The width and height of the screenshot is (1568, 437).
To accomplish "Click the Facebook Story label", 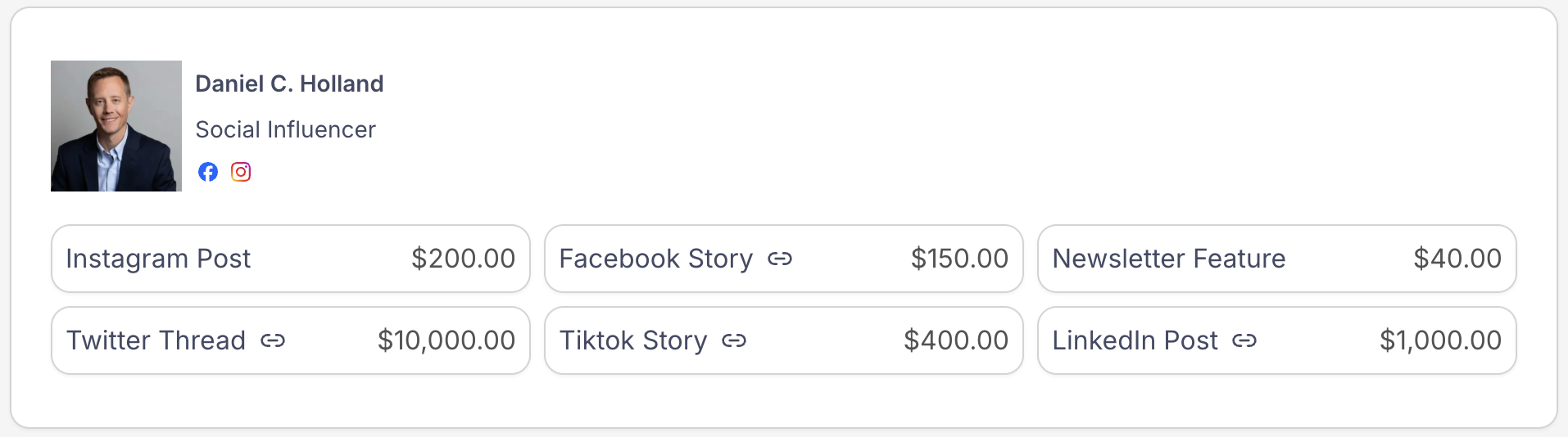I will pos(655,259).
